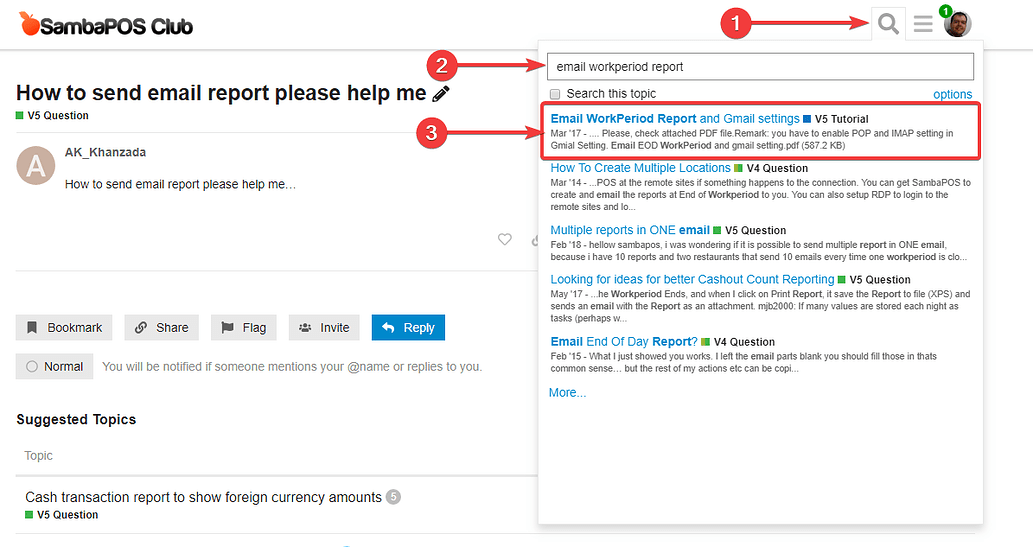Open Cash transaction report suggested topic
Image resolution: width=1033 pixels, height=547 pixels.
(204, 497)
